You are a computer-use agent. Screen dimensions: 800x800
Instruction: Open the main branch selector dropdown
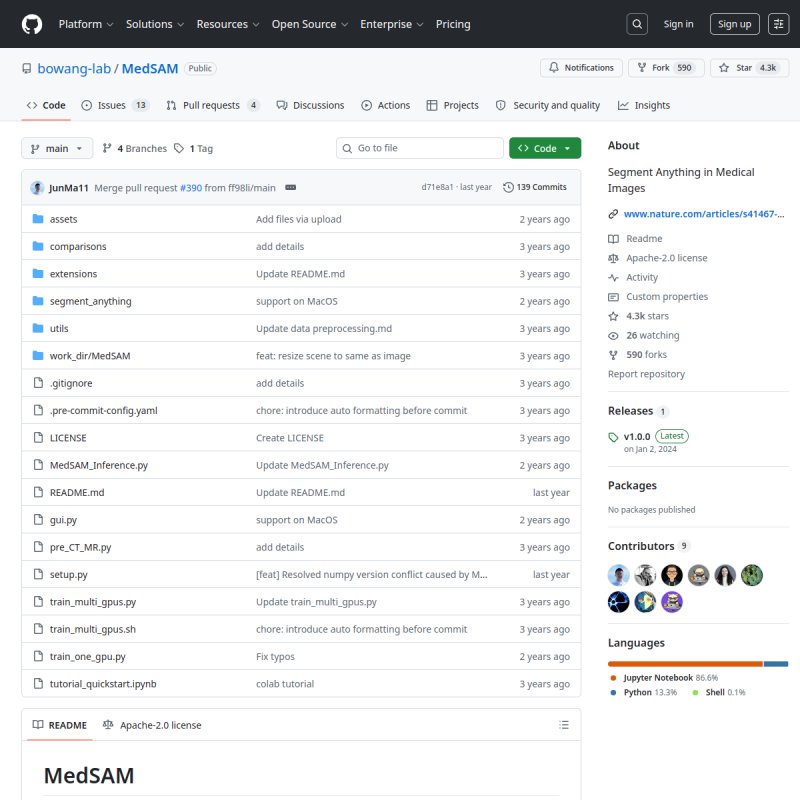click(57, 148)
